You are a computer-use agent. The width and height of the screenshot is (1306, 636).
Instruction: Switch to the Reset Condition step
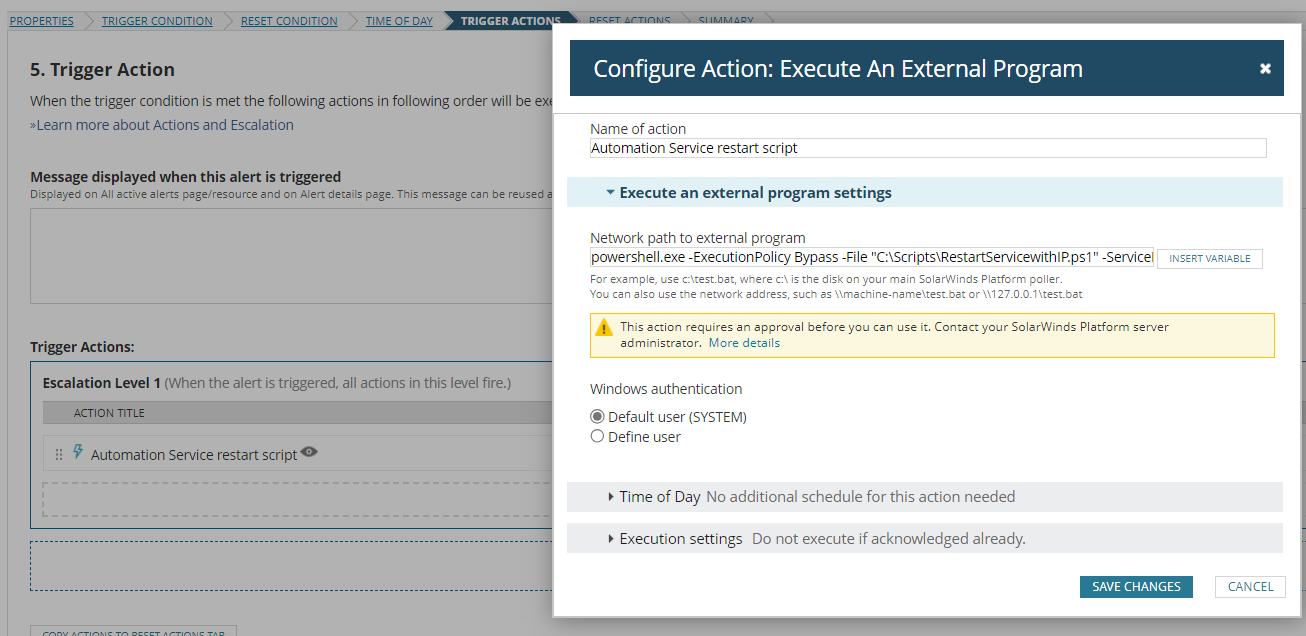(289, 21)
